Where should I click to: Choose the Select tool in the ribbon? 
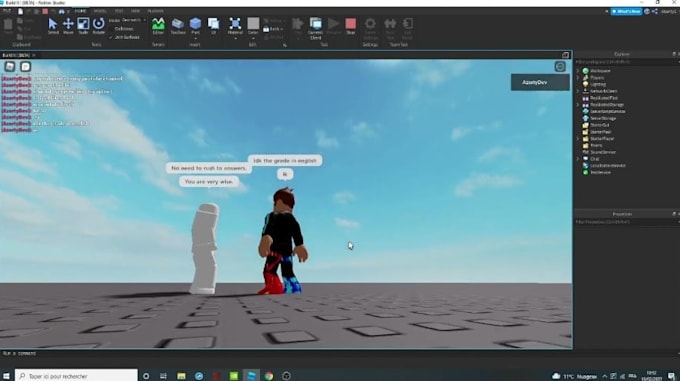(x=53, y=26)
